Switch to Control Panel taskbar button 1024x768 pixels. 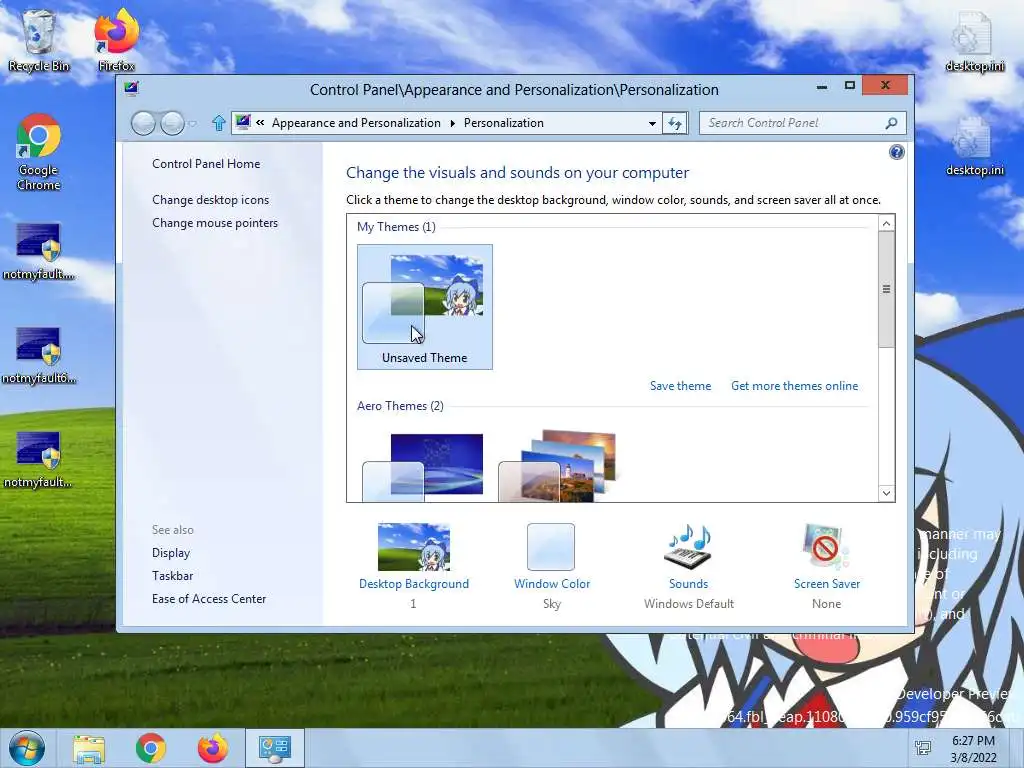(x=275, y=748)
